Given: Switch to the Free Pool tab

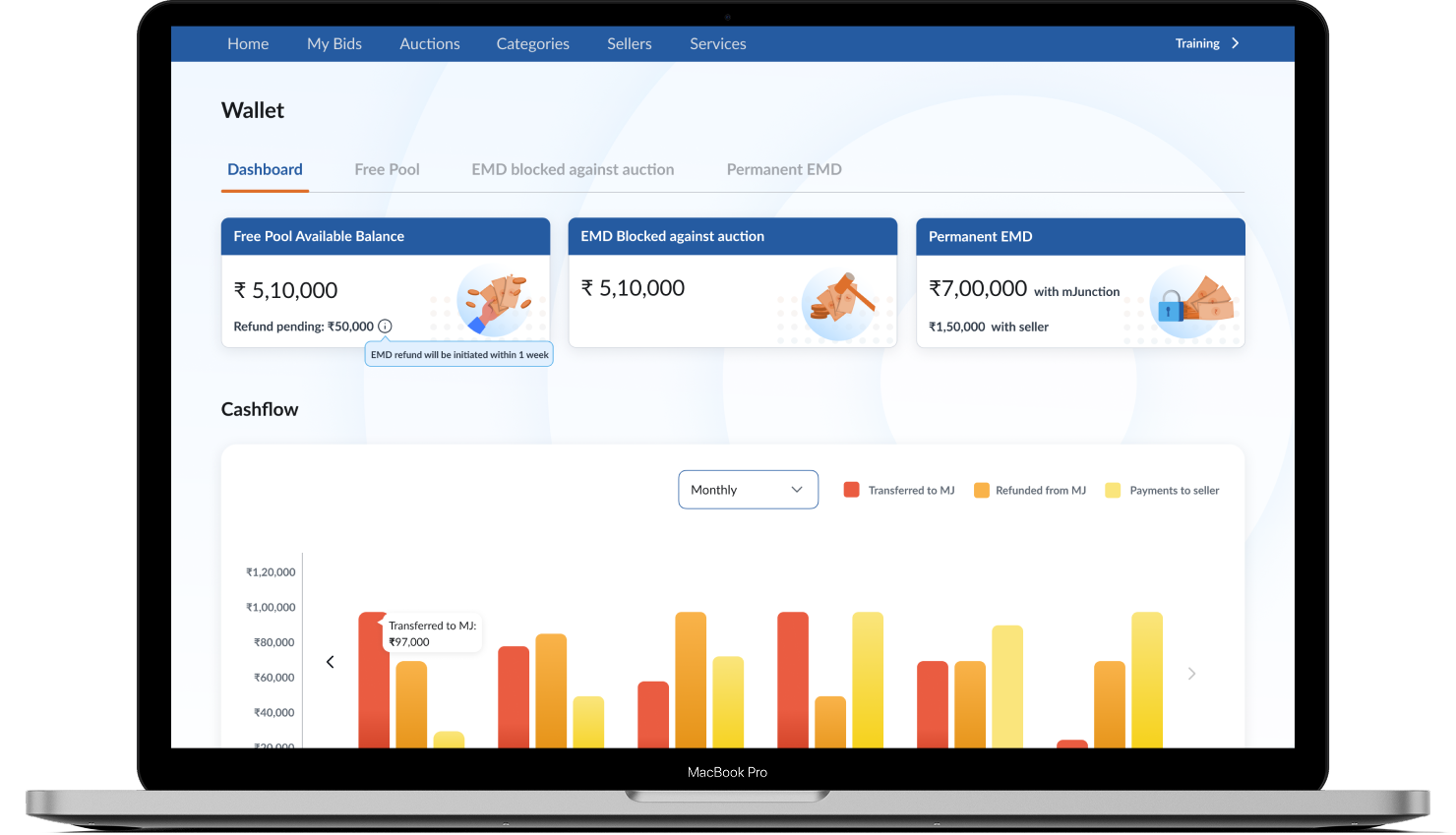Looking at the screenshot, I should pyautogui.click(x=387, y=169).
